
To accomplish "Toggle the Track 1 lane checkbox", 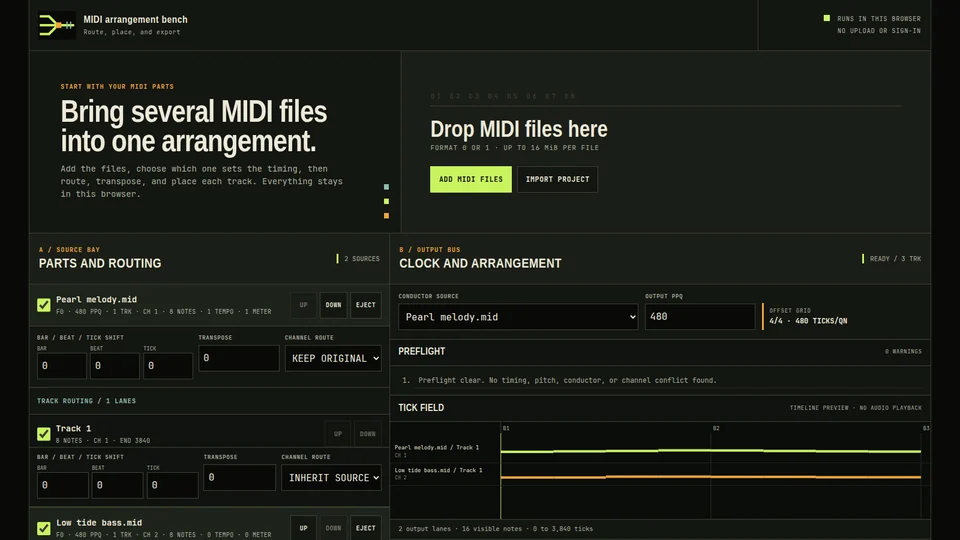I will (43, 434).
